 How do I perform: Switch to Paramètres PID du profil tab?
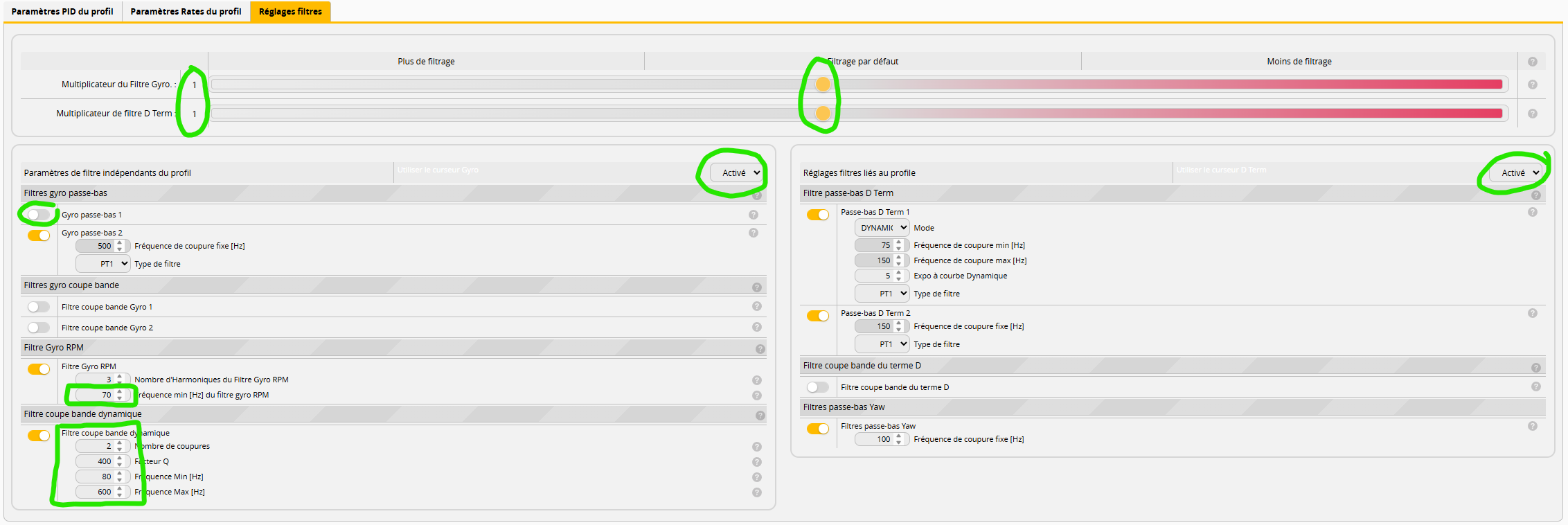coord(62,11)
